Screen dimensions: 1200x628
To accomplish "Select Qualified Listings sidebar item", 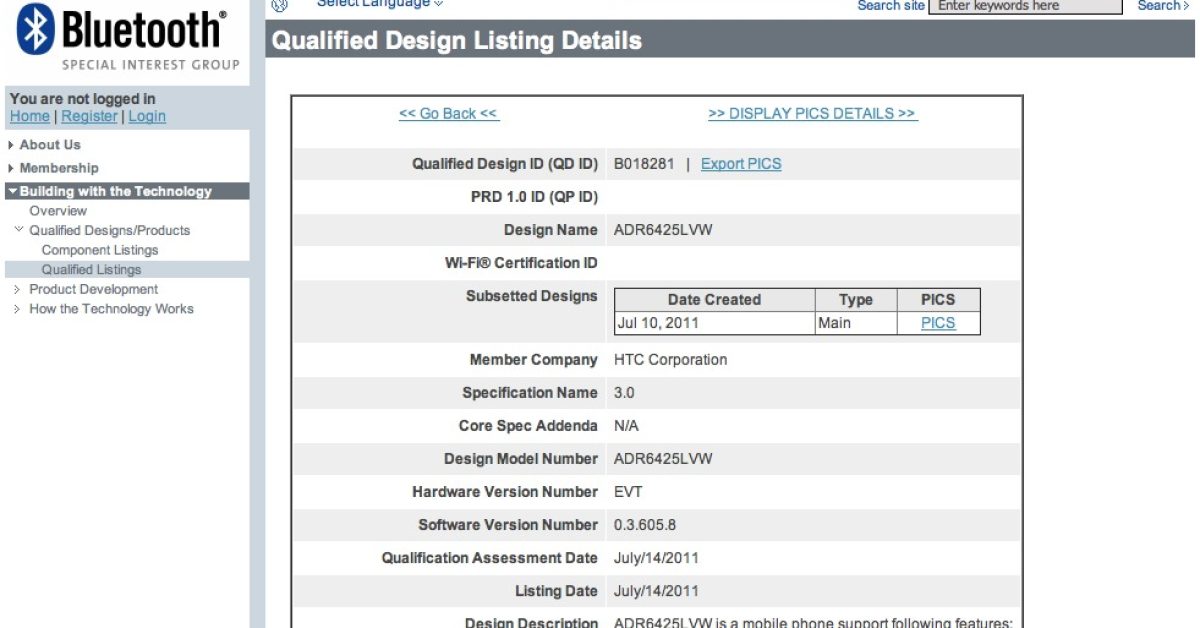I will pos(91,269).
